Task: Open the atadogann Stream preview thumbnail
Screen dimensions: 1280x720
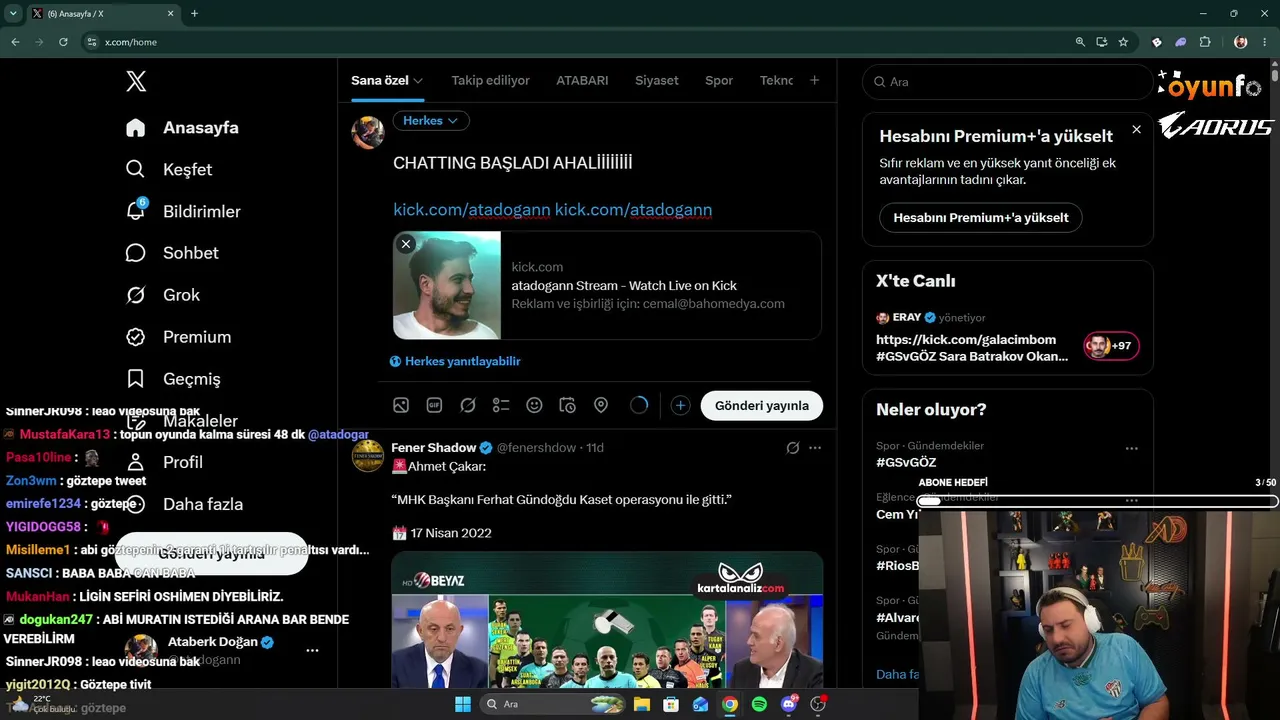Action: point(447,286)
